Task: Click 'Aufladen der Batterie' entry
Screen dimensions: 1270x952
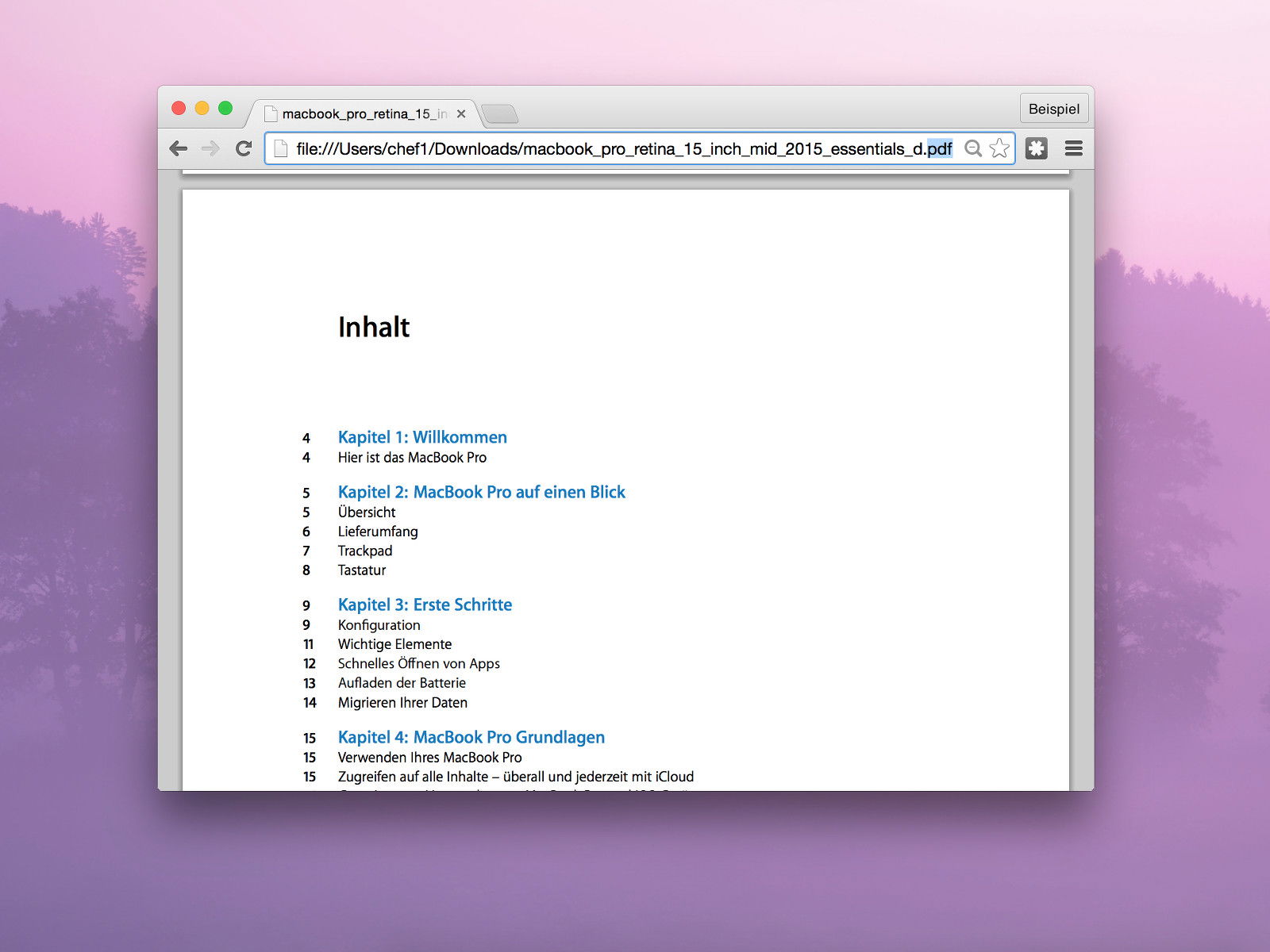Action: coord(402,683)
